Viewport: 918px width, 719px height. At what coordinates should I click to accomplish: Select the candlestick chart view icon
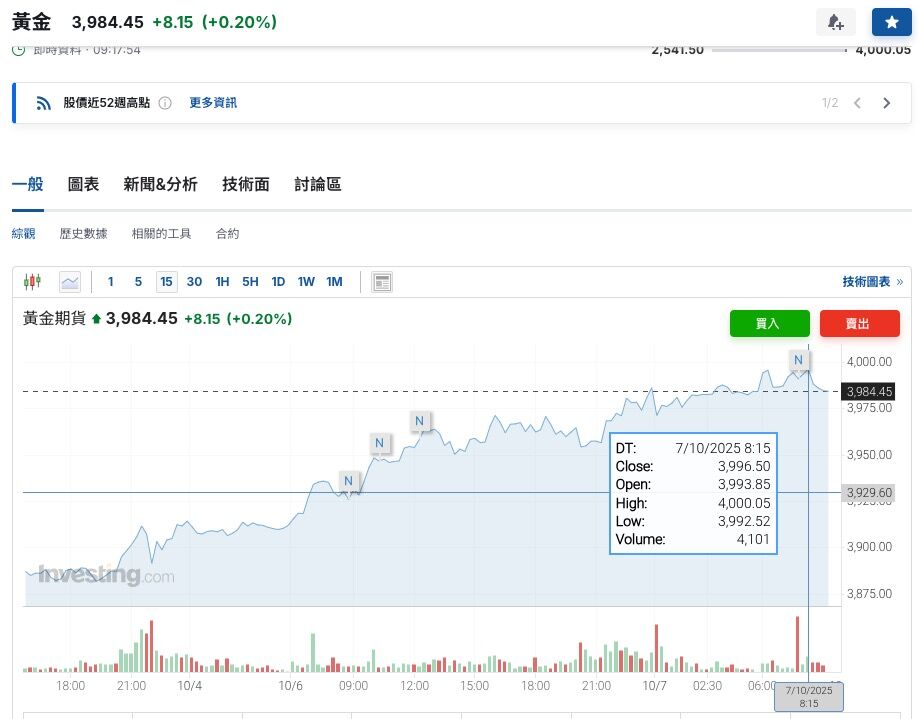33,281
